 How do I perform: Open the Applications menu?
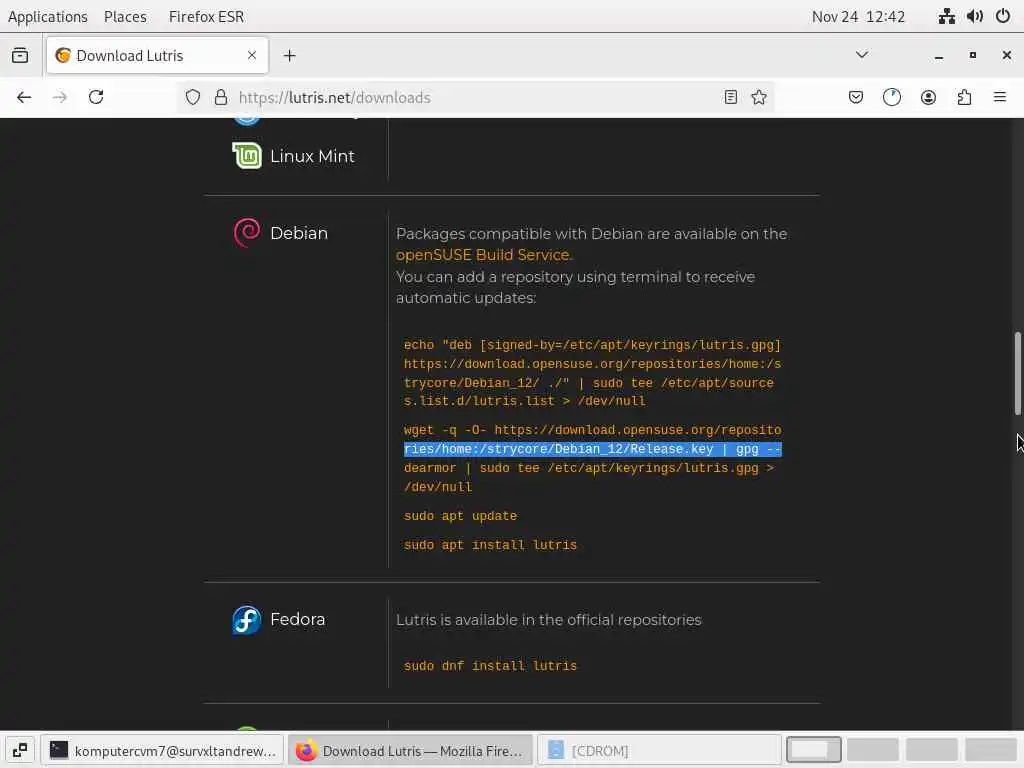click(48, 16)
